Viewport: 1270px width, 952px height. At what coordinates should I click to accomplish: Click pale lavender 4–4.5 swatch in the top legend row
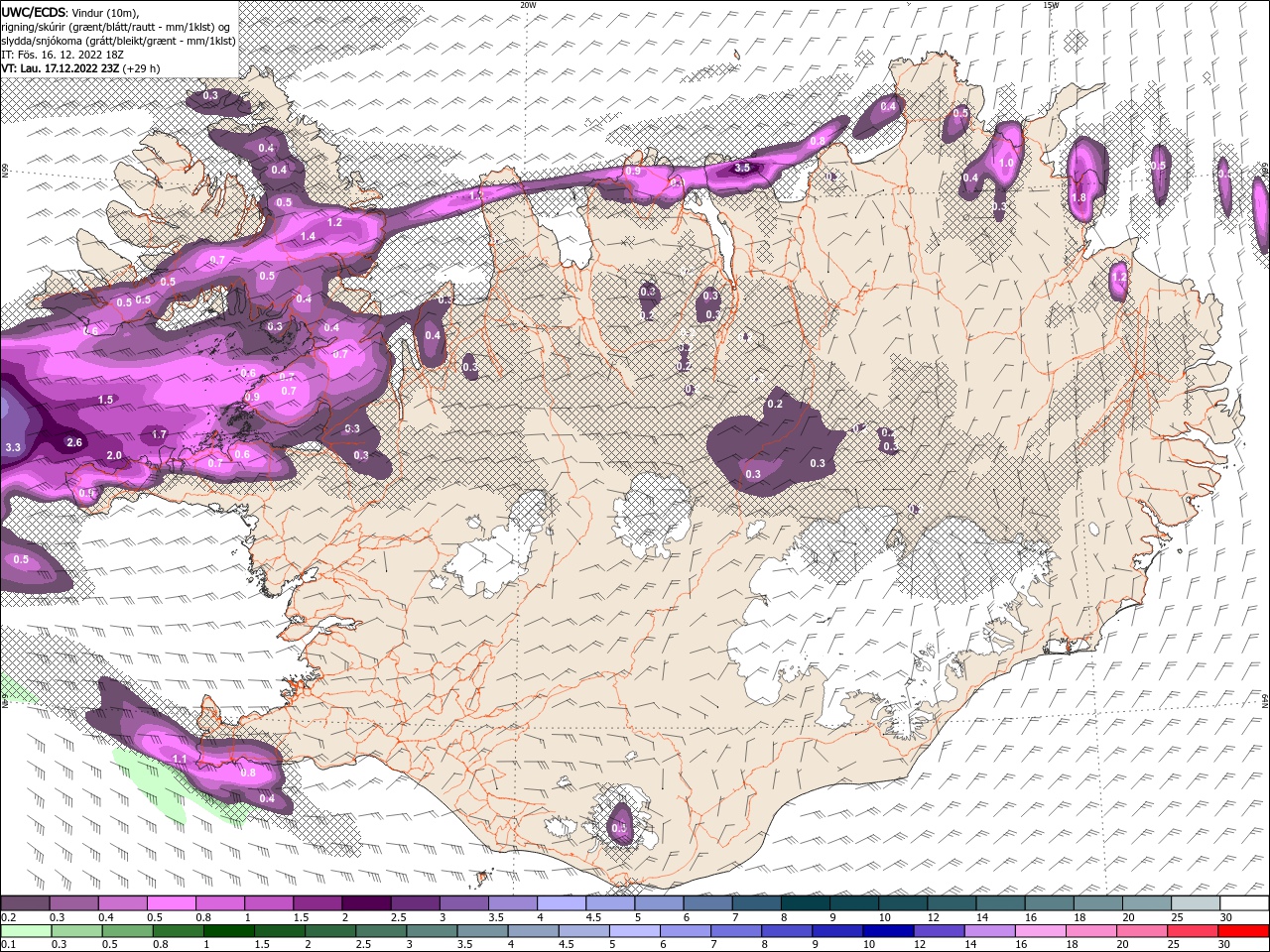coord(562,903)
